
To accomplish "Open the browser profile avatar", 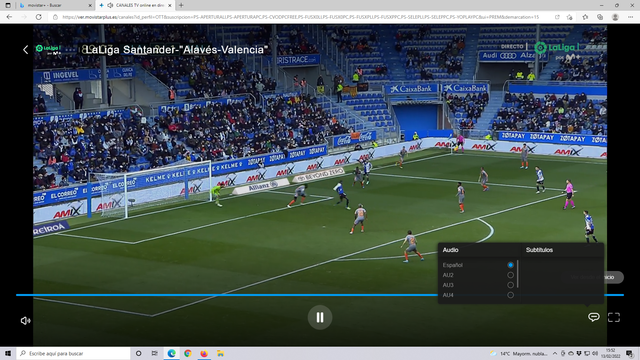I will pyautogui.click(x=615, y=17).
